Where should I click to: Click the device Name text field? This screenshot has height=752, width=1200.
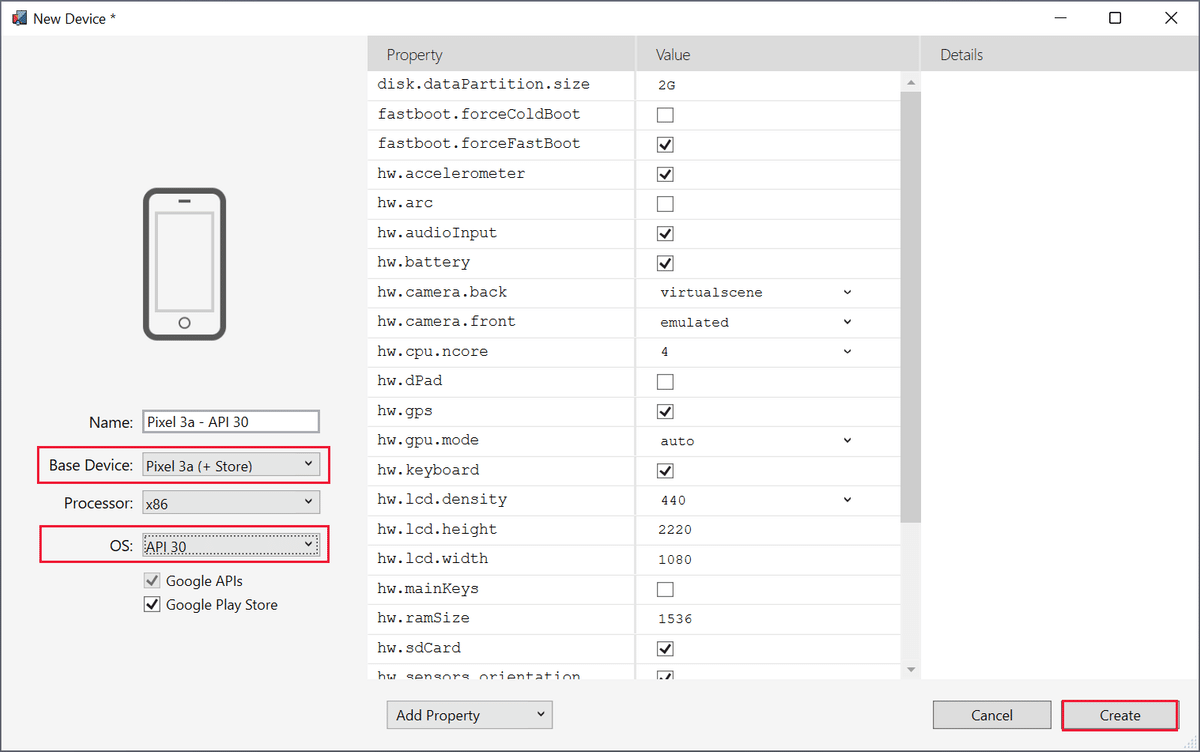[230, 422]
